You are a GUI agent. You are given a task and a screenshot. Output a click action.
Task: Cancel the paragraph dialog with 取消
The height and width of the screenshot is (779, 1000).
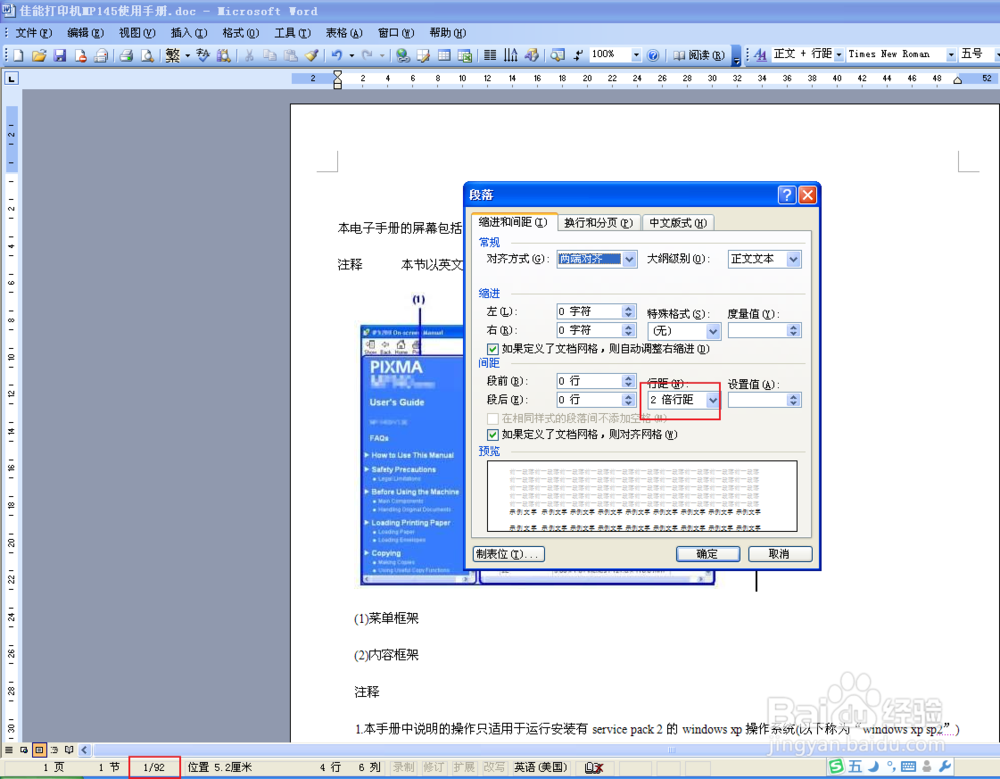pyautogui.click(x=779, y=554)
